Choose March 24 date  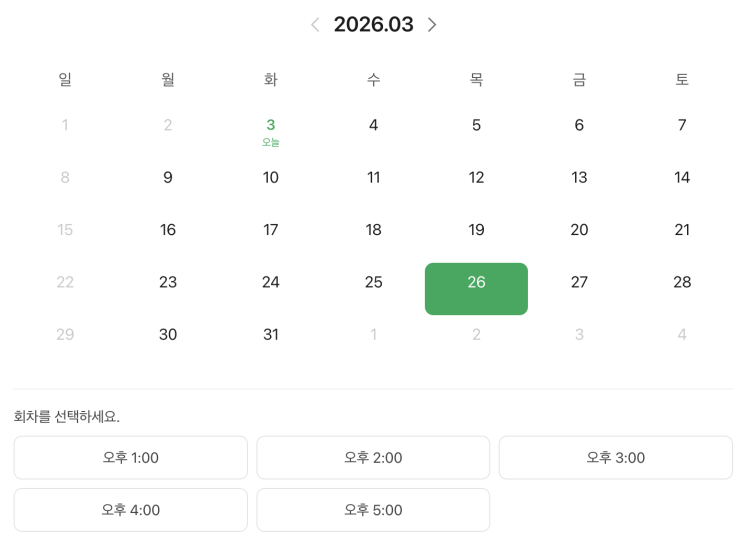click(x=271, y=283)
